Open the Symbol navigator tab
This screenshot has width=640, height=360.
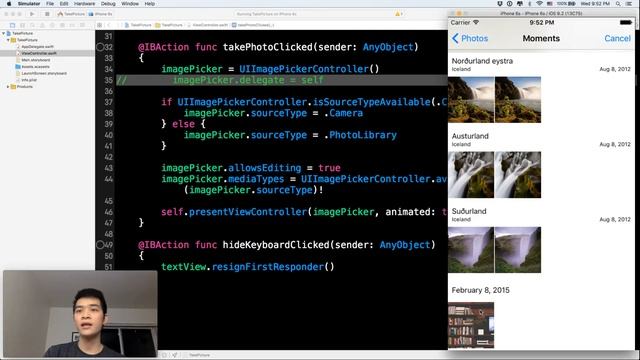22,25
